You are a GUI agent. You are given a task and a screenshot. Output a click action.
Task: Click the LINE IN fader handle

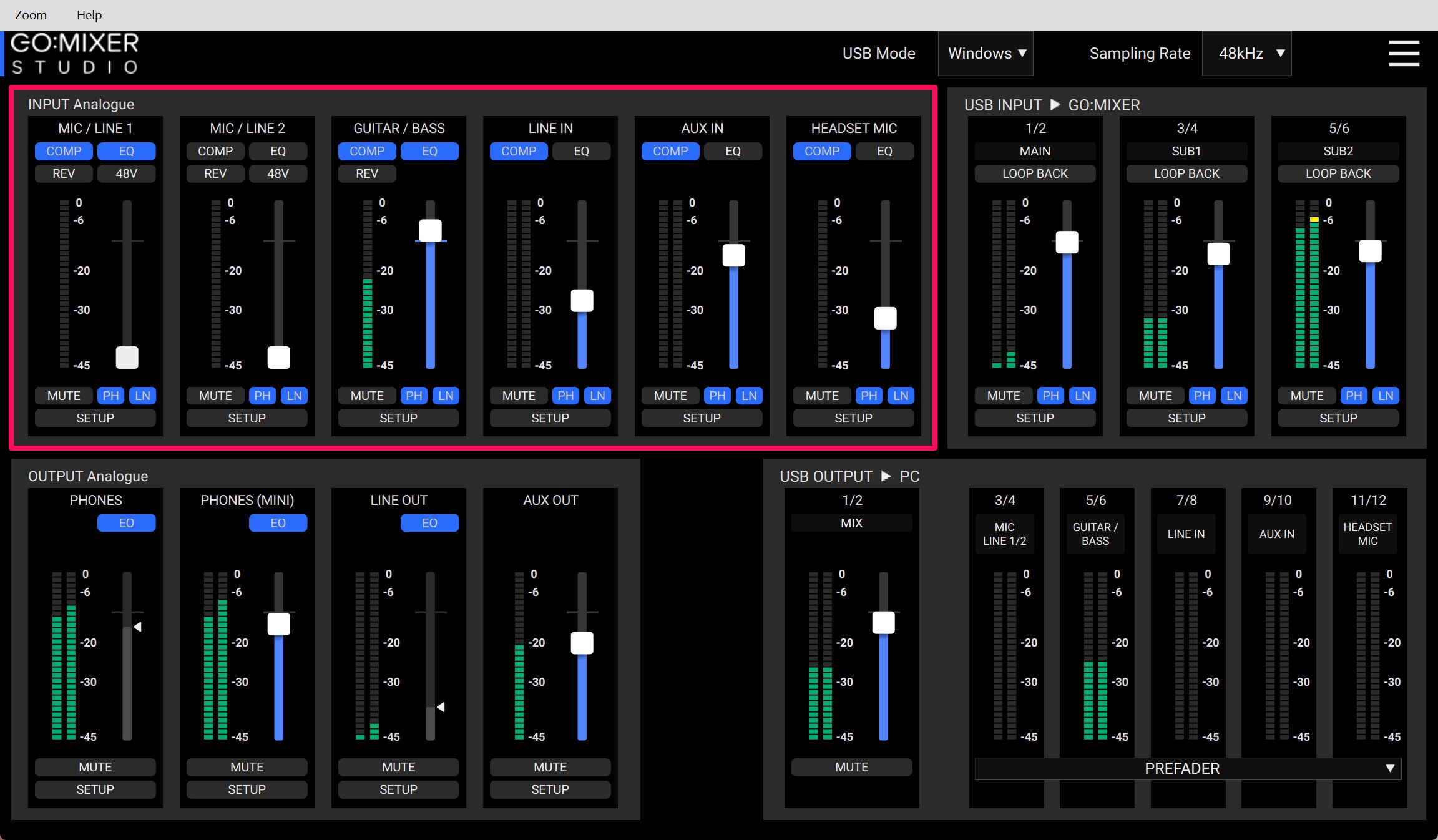pos(582,301)
